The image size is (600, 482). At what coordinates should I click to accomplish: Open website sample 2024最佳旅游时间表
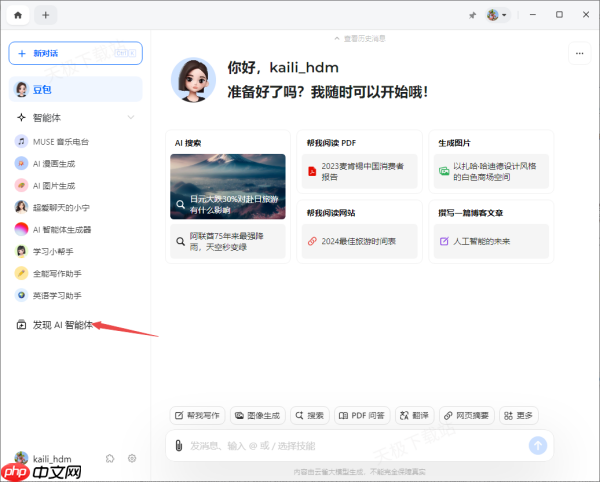click(x=360, y=241)
